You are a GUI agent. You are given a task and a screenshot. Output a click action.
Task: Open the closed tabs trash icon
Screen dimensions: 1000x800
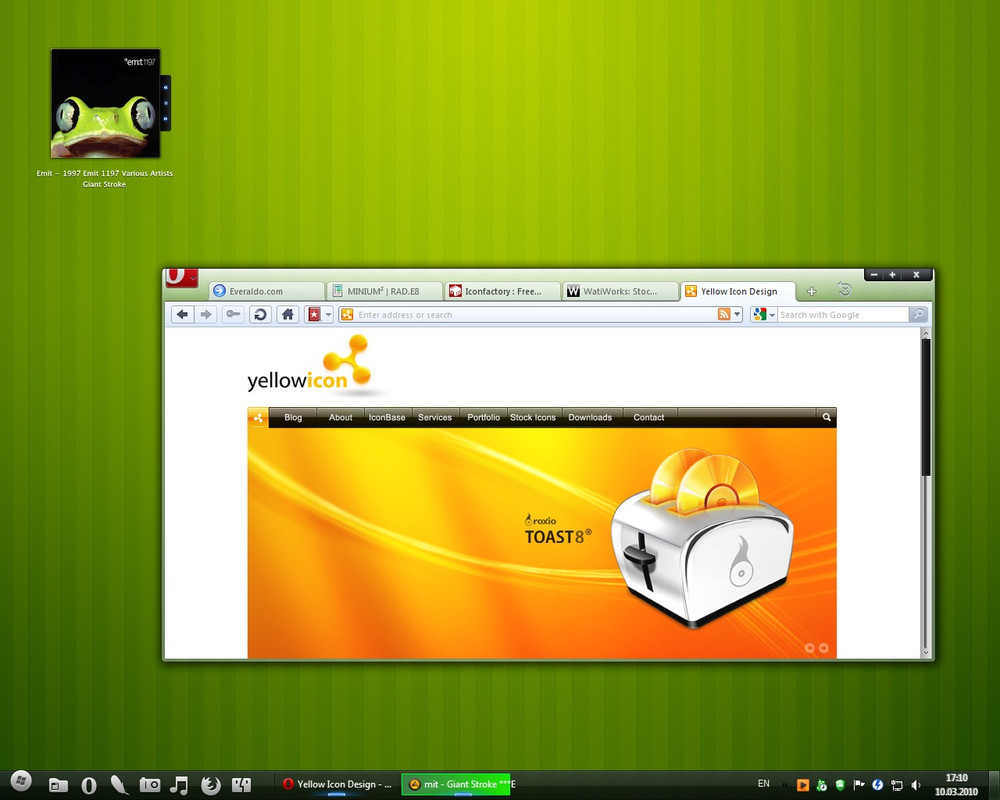coord(844,290)
